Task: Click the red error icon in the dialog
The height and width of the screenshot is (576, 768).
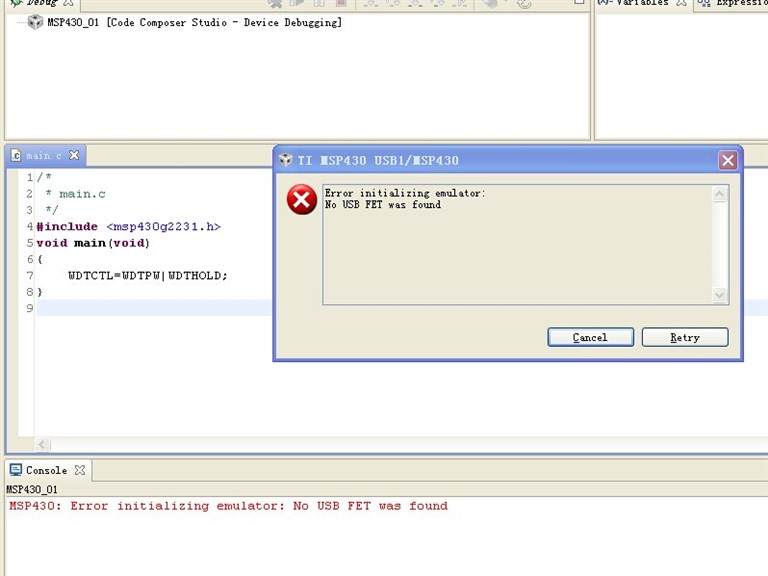Action: [302, 199]
